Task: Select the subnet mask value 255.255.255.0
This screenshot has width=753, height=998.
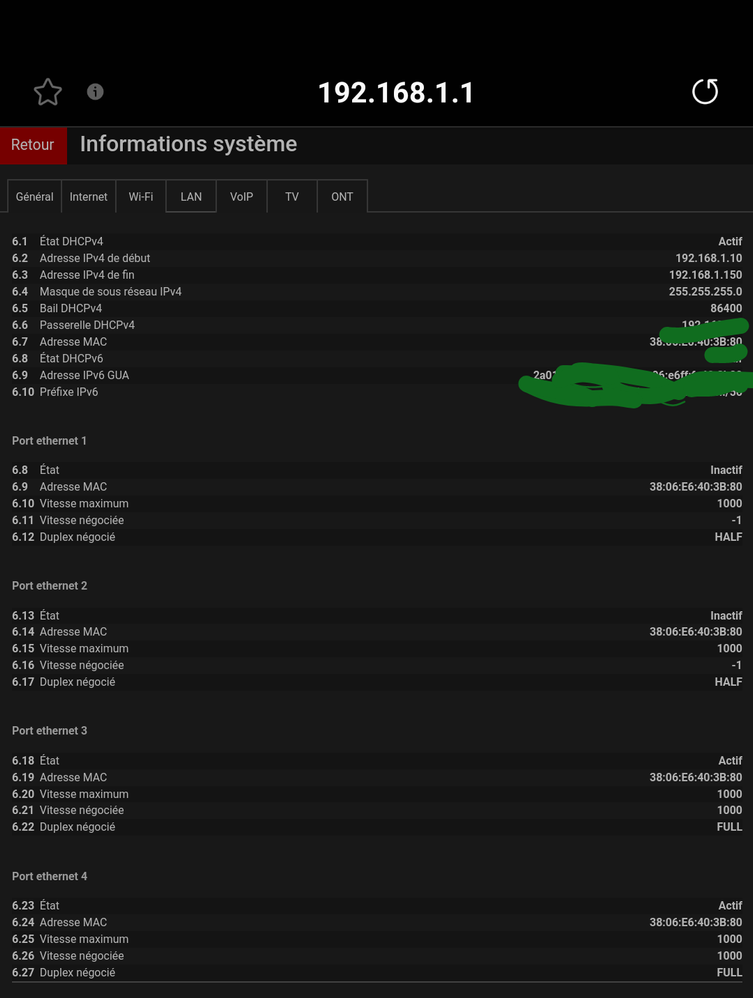Action: coord(705,292)
